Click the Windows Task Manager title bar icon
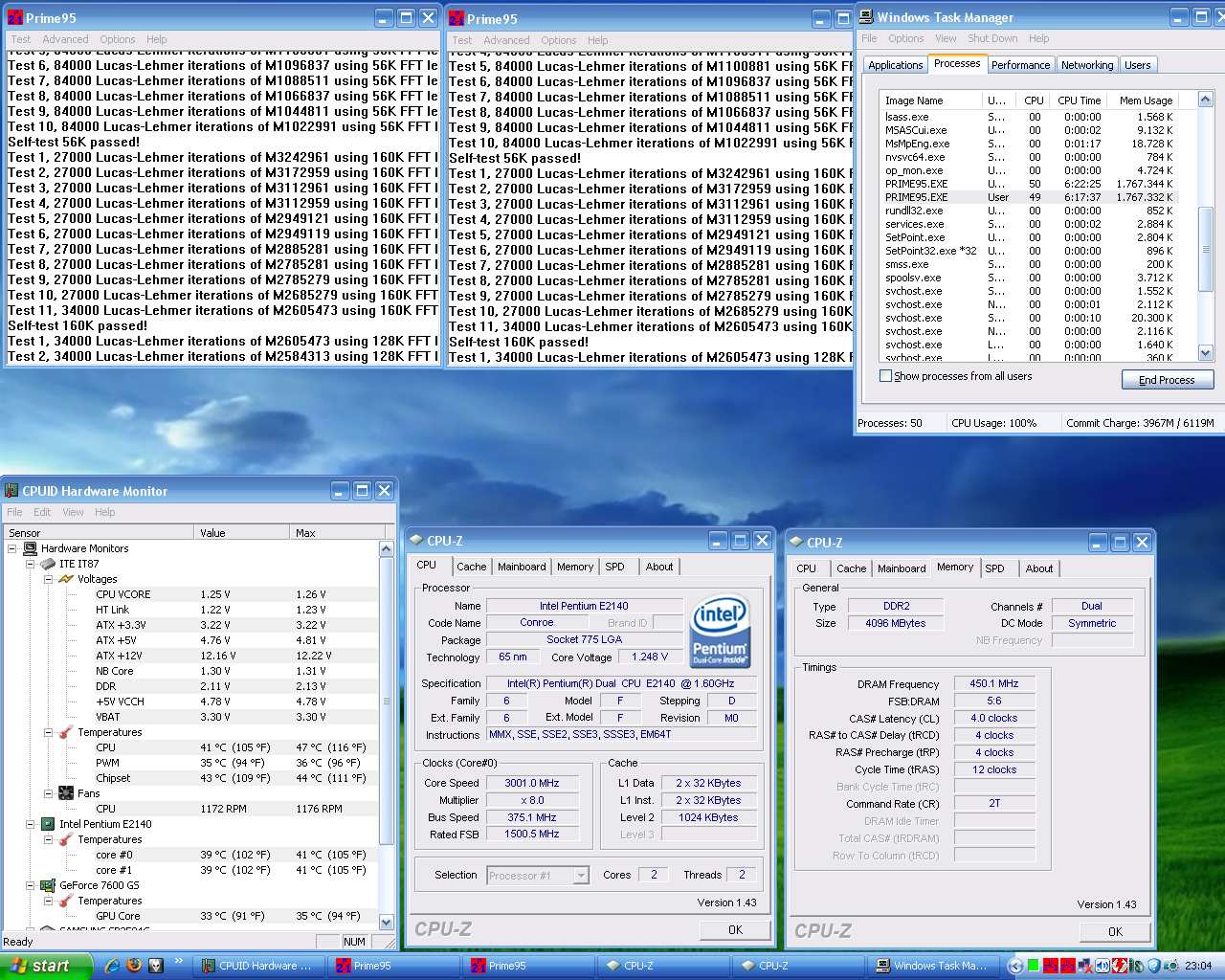Image resolution: width=1225 pixels, height=980 pixels. 867,17
